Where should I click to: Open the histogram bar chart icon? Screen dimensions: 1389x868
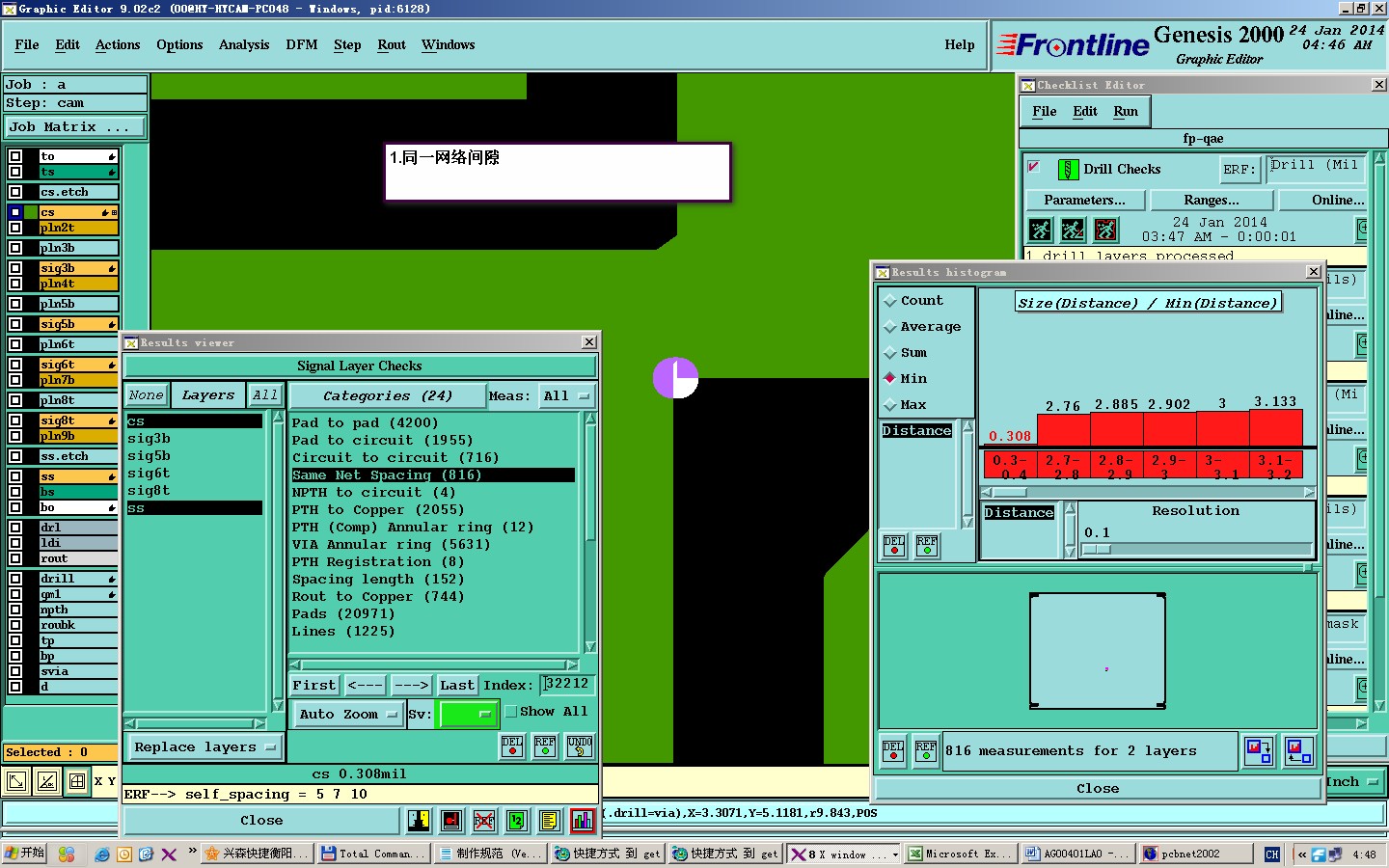583,821
